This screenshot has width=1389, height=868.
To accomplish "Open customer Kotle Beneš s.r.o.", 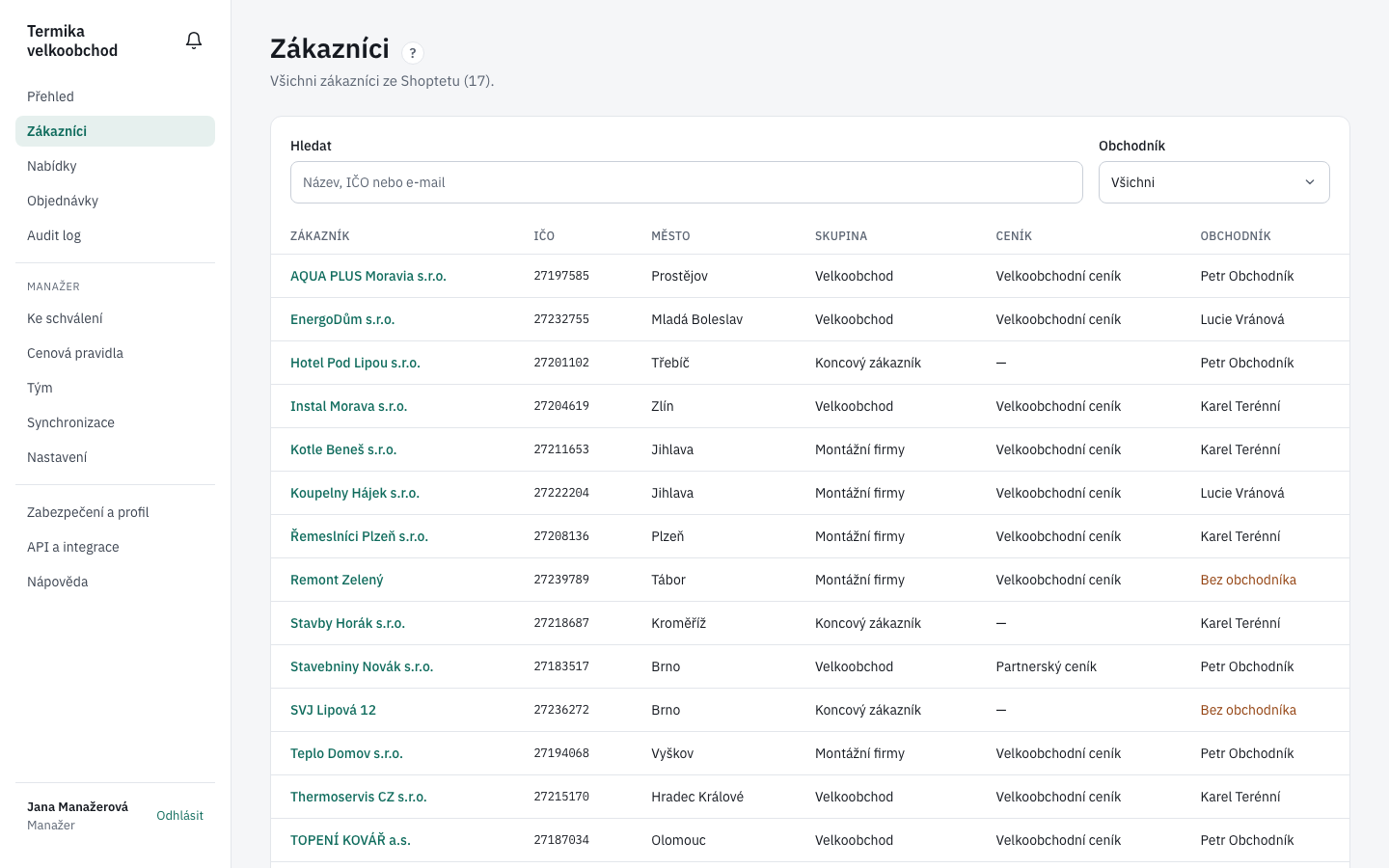I will 343,449.
